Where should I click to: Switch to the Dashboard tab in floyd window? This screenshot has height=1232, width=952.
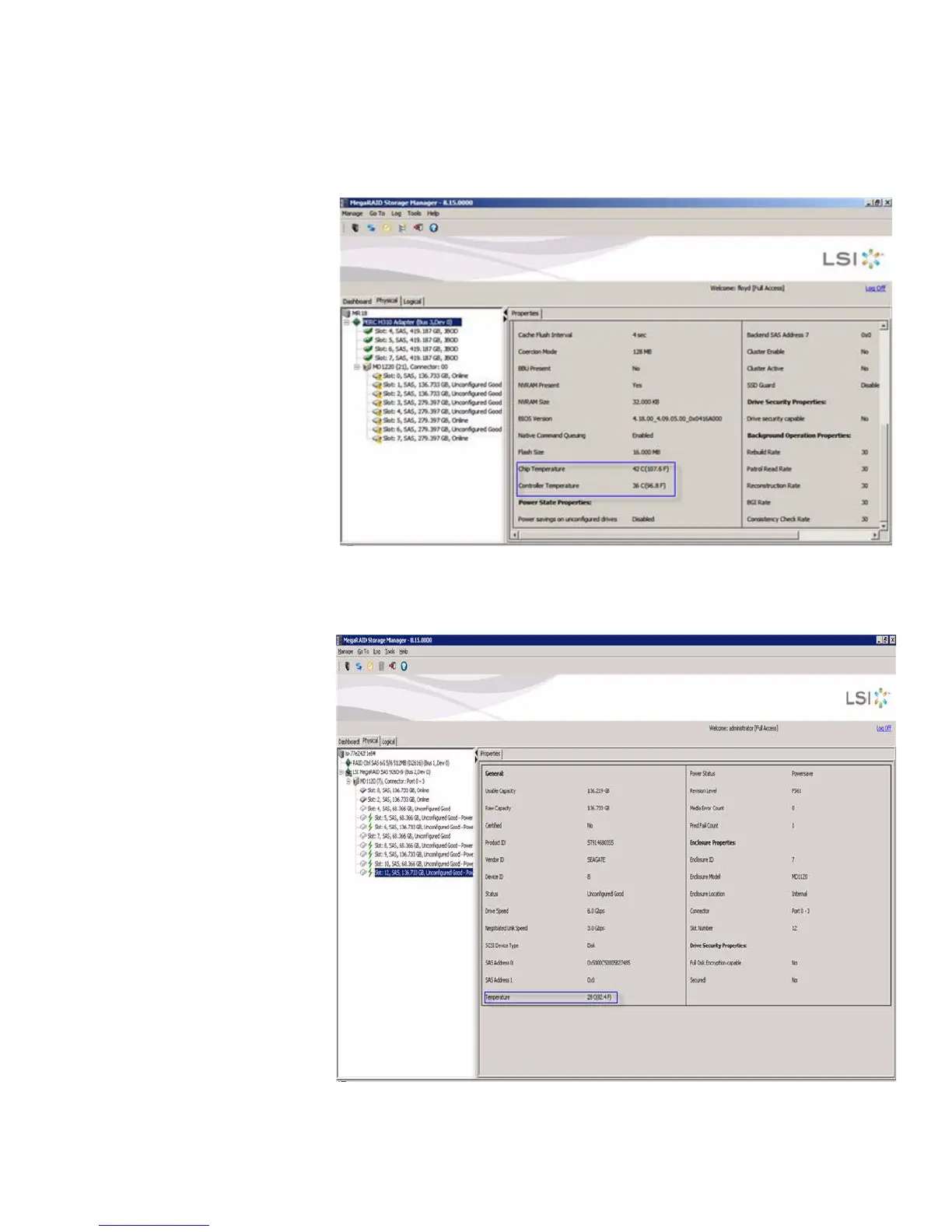point(357,301)
